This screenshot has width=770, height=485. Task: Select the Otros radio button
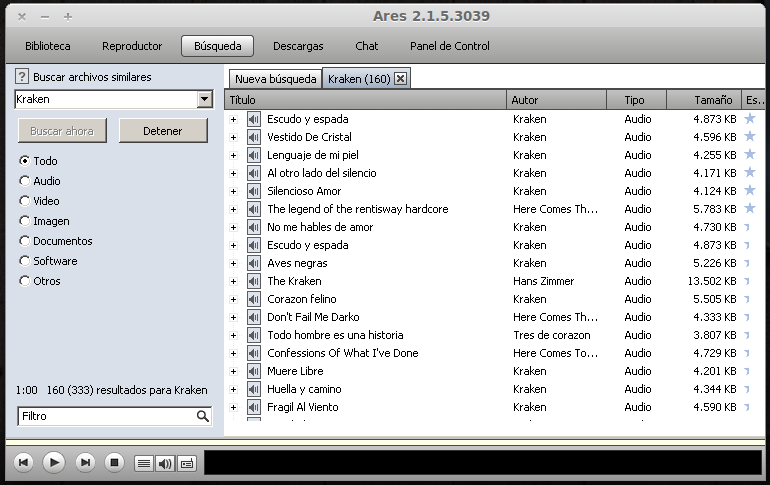pyautogui.click(x=25, y=281)
